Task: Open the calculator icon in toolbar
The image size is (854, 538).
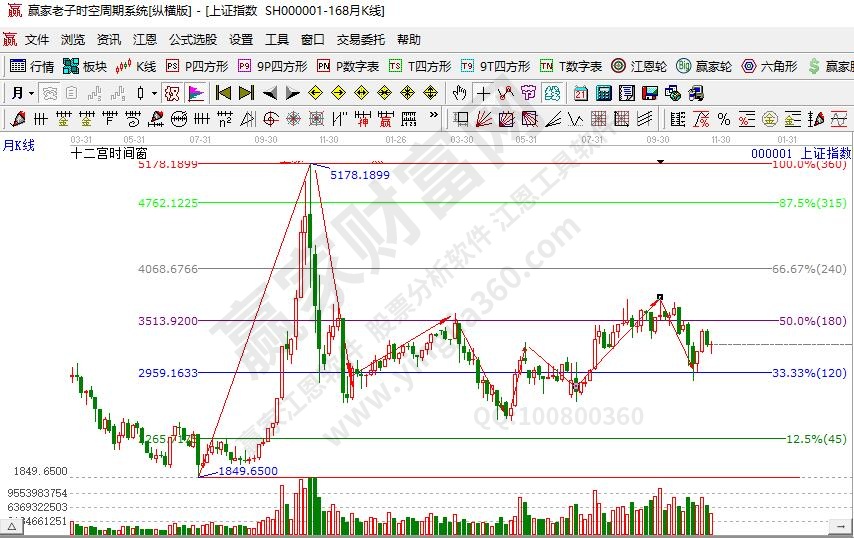Action: (603, 93)
